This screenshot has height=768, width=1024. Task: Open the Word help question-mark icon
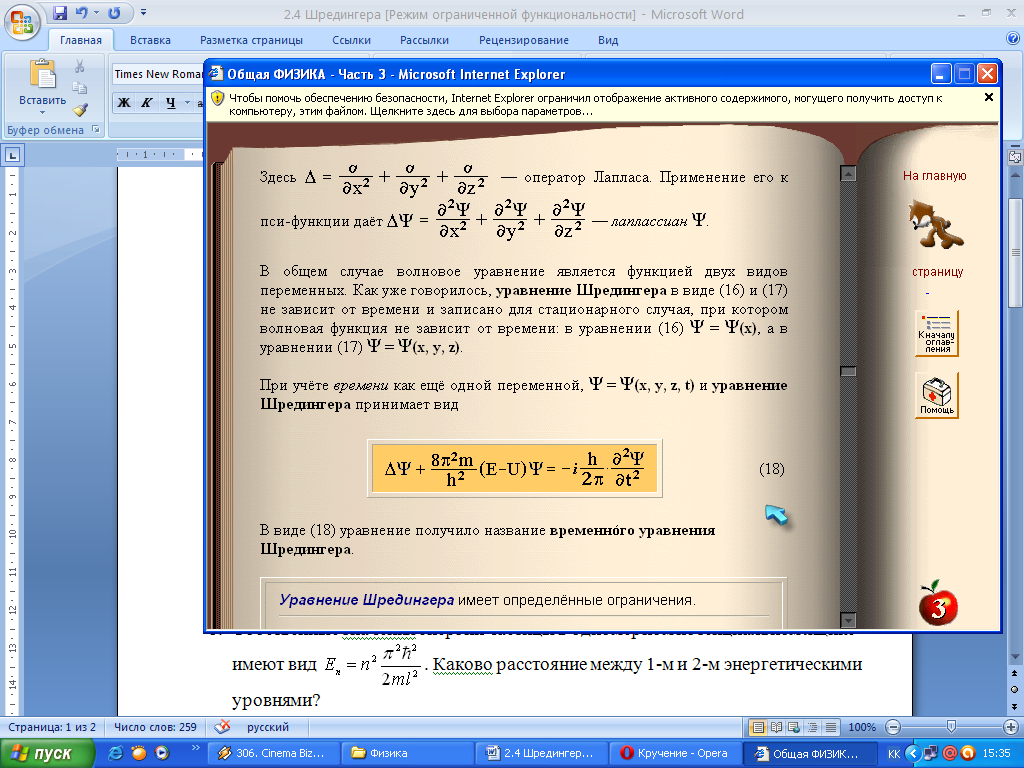(1012, 39)
